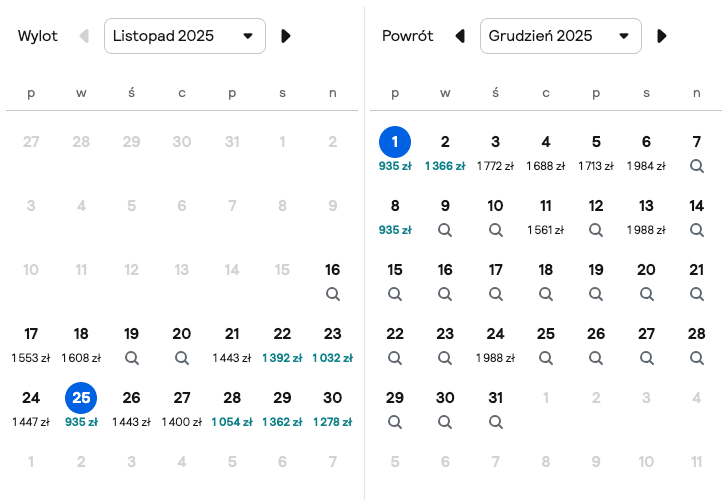
Task: Click magnifier icon under December 31
Action: pos(495,422)
